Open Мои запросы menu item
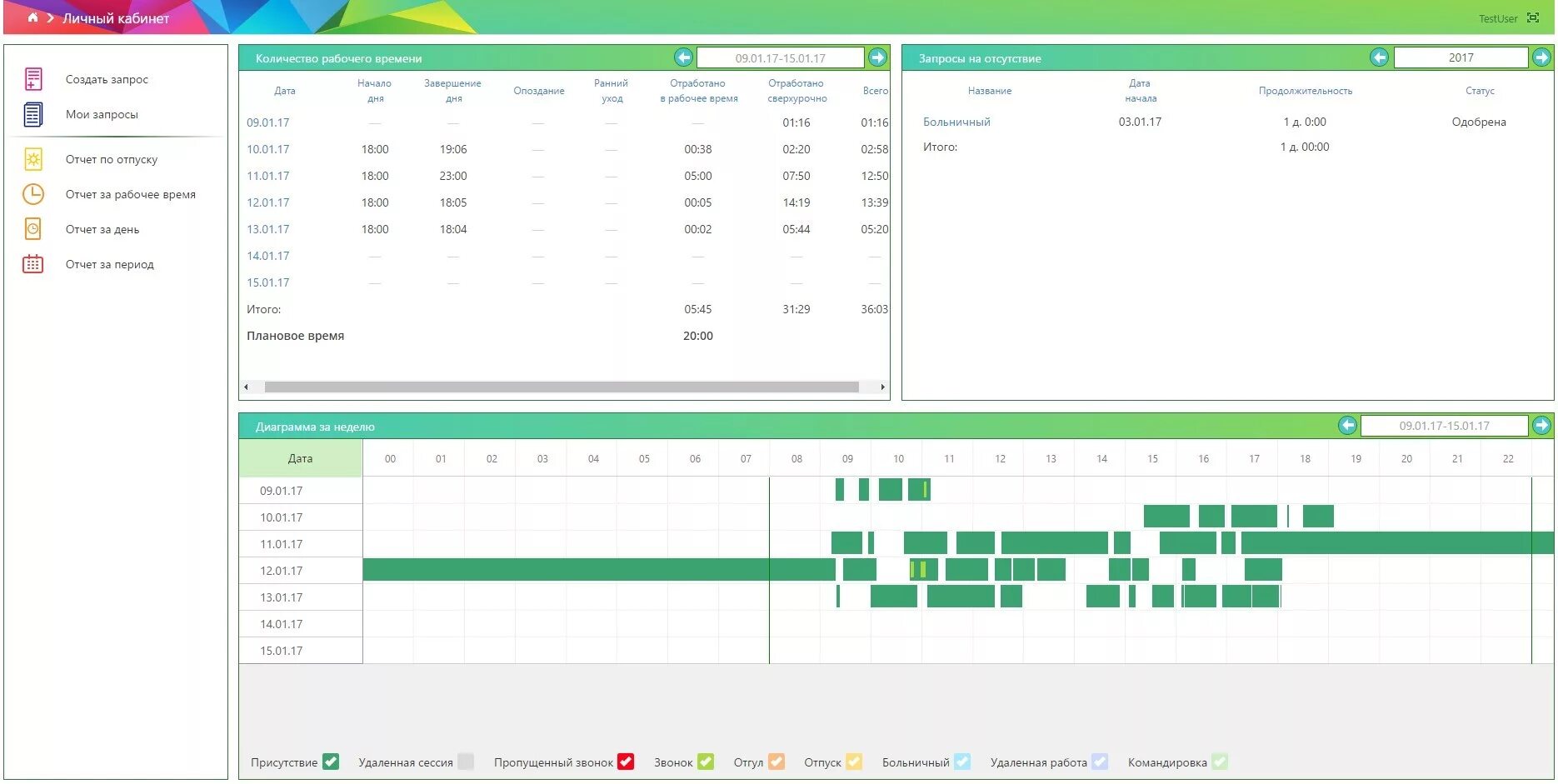 point(102,114)
